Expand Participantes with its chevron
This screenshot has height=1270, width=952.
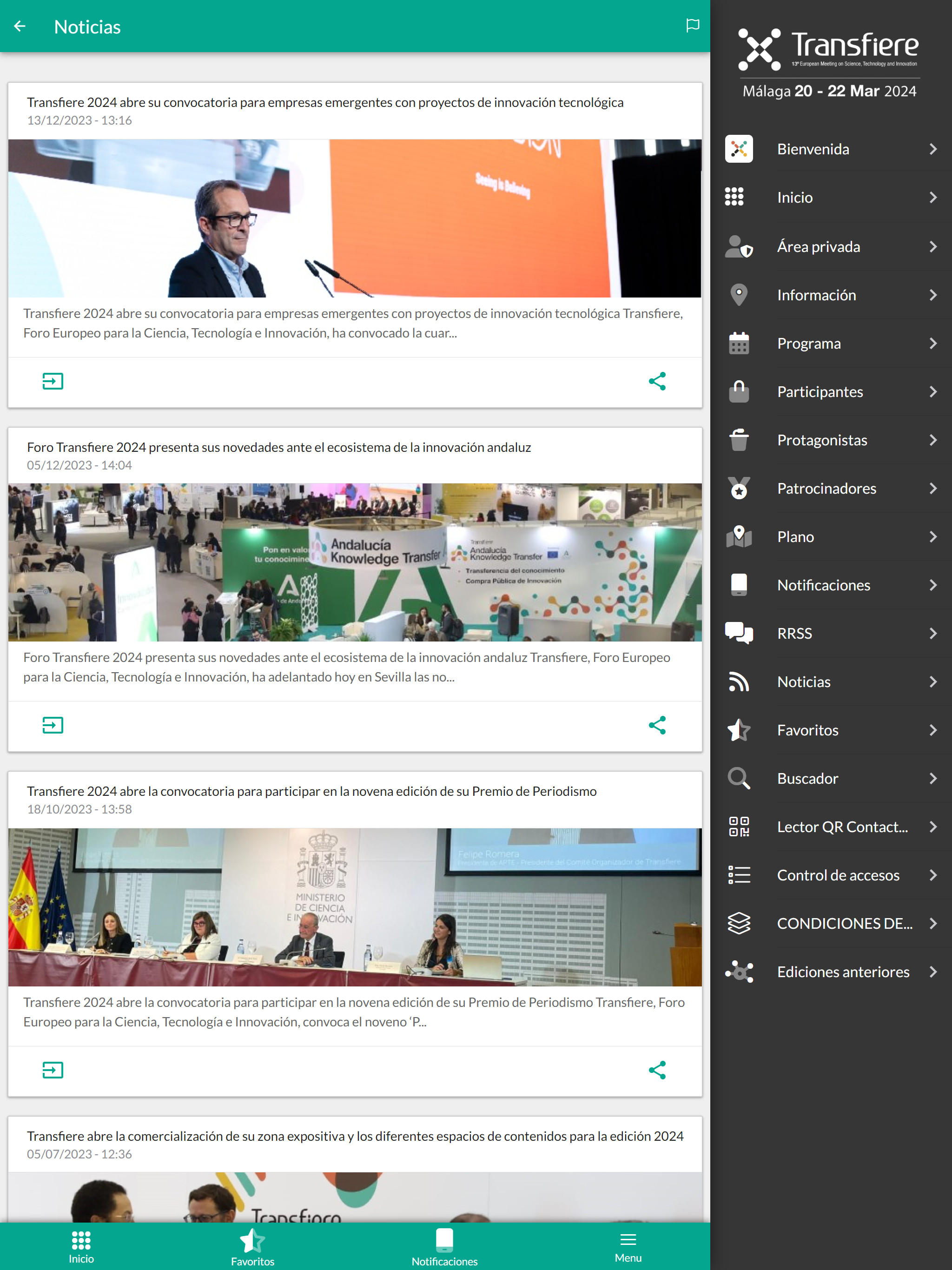[x=933, y=391]
